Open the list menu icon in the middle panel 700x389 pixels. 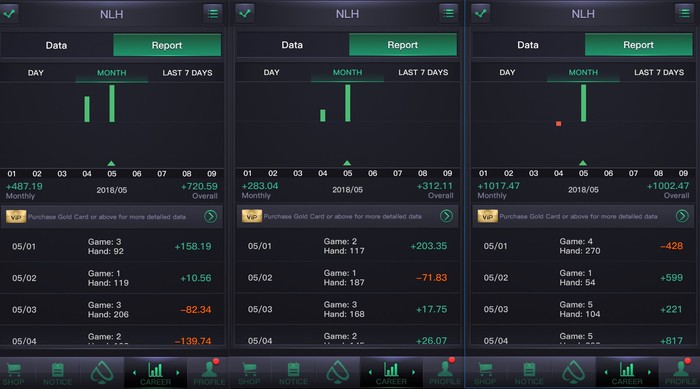point(449,13)
